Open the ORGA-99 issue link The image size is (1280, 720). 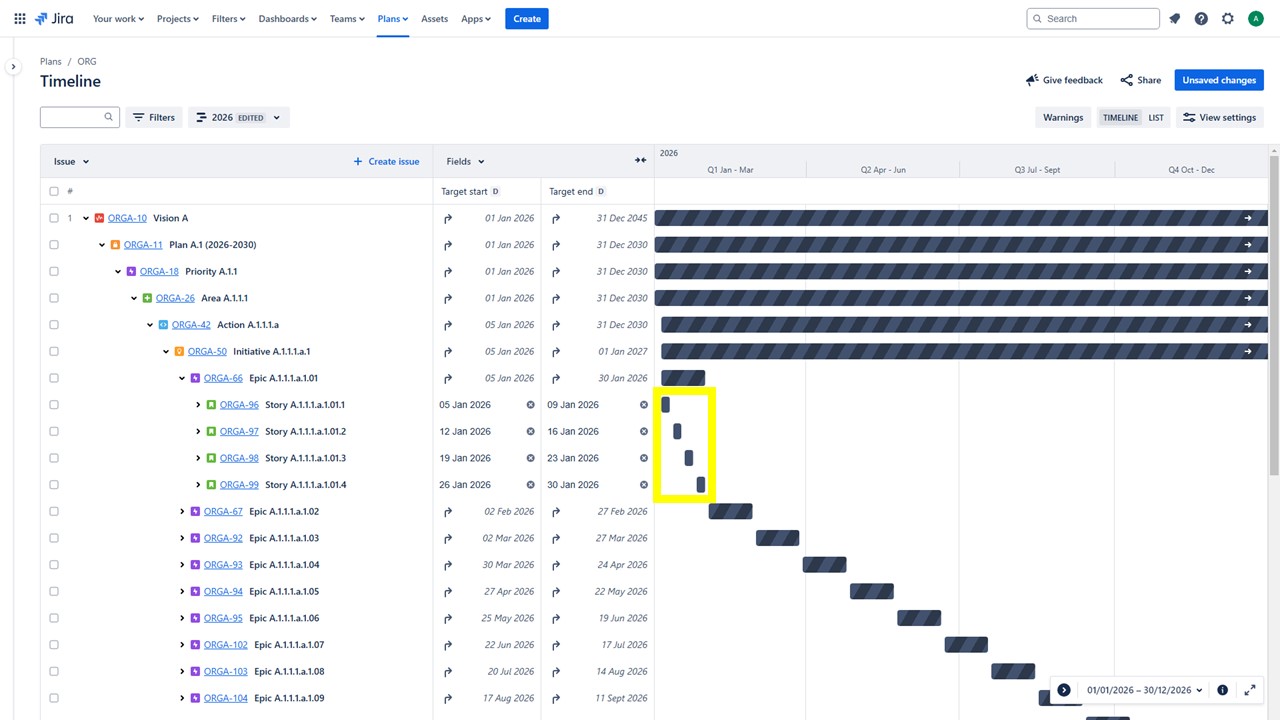pyautogui.click(x=239, y=485)
